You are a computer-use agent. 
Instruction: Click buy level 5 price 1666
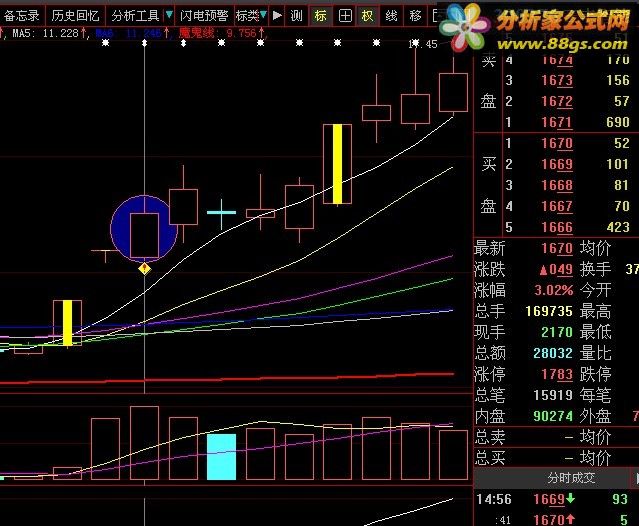click(x=557, y=227)
